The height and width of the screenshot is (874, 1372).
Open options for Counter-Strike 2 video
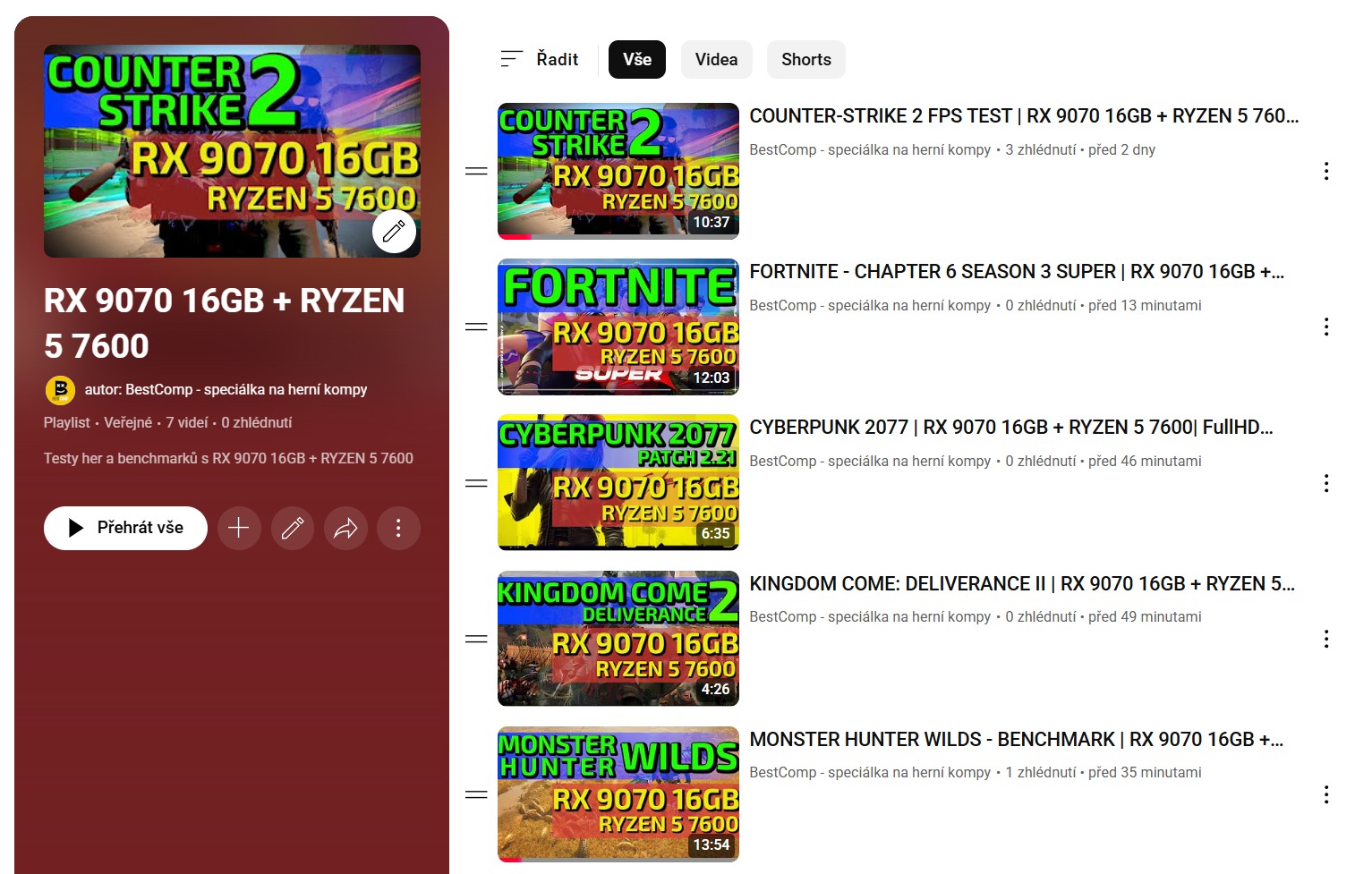click(1325, 171)
